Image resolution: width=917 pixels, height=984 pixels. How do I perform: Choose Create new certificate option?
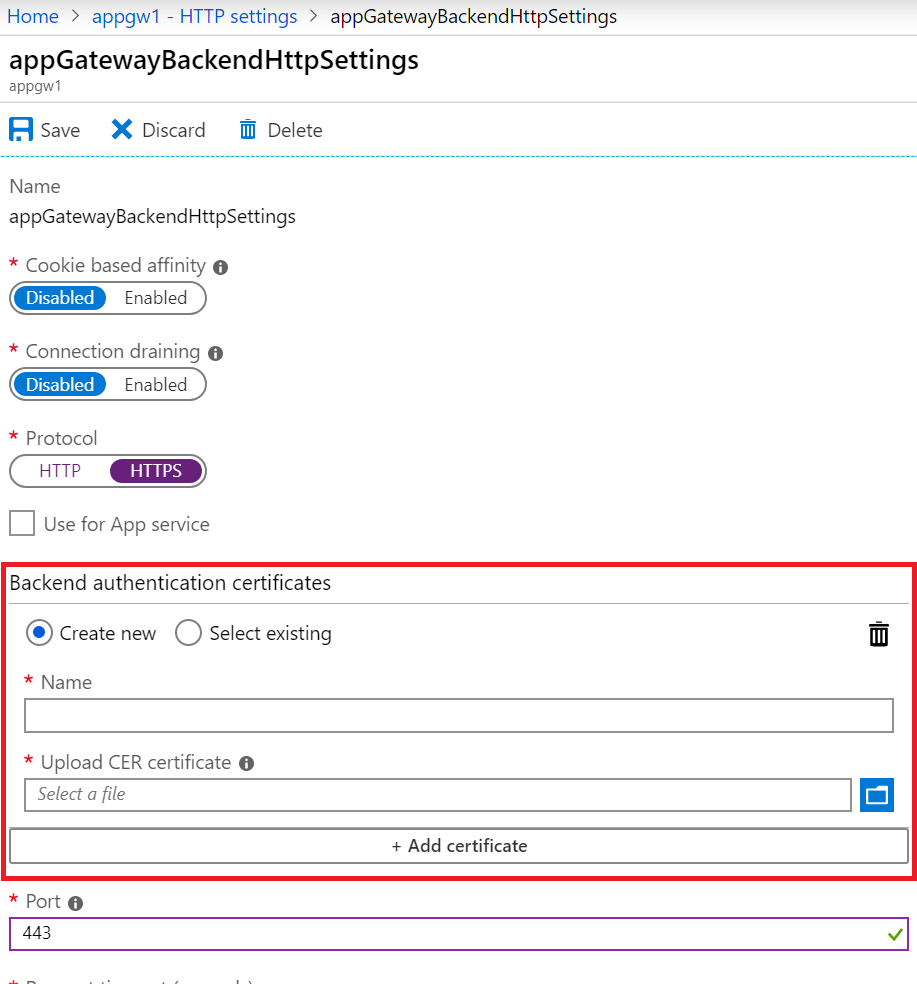click(x=38, y=633)
